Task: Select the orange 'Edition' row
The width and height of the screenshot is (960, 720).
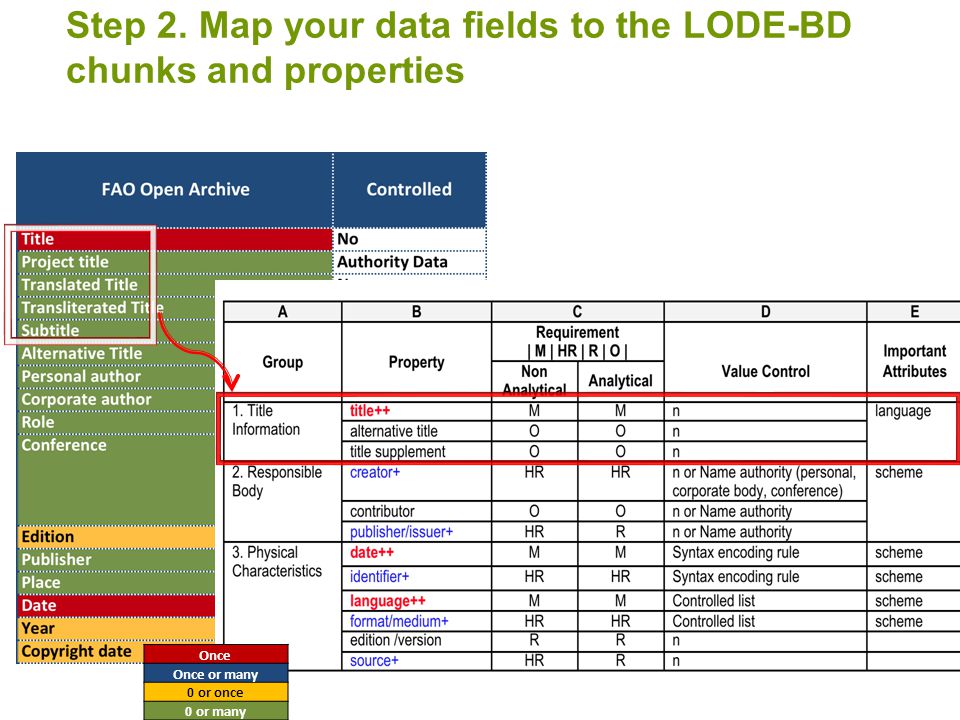Action: point(116,537)
